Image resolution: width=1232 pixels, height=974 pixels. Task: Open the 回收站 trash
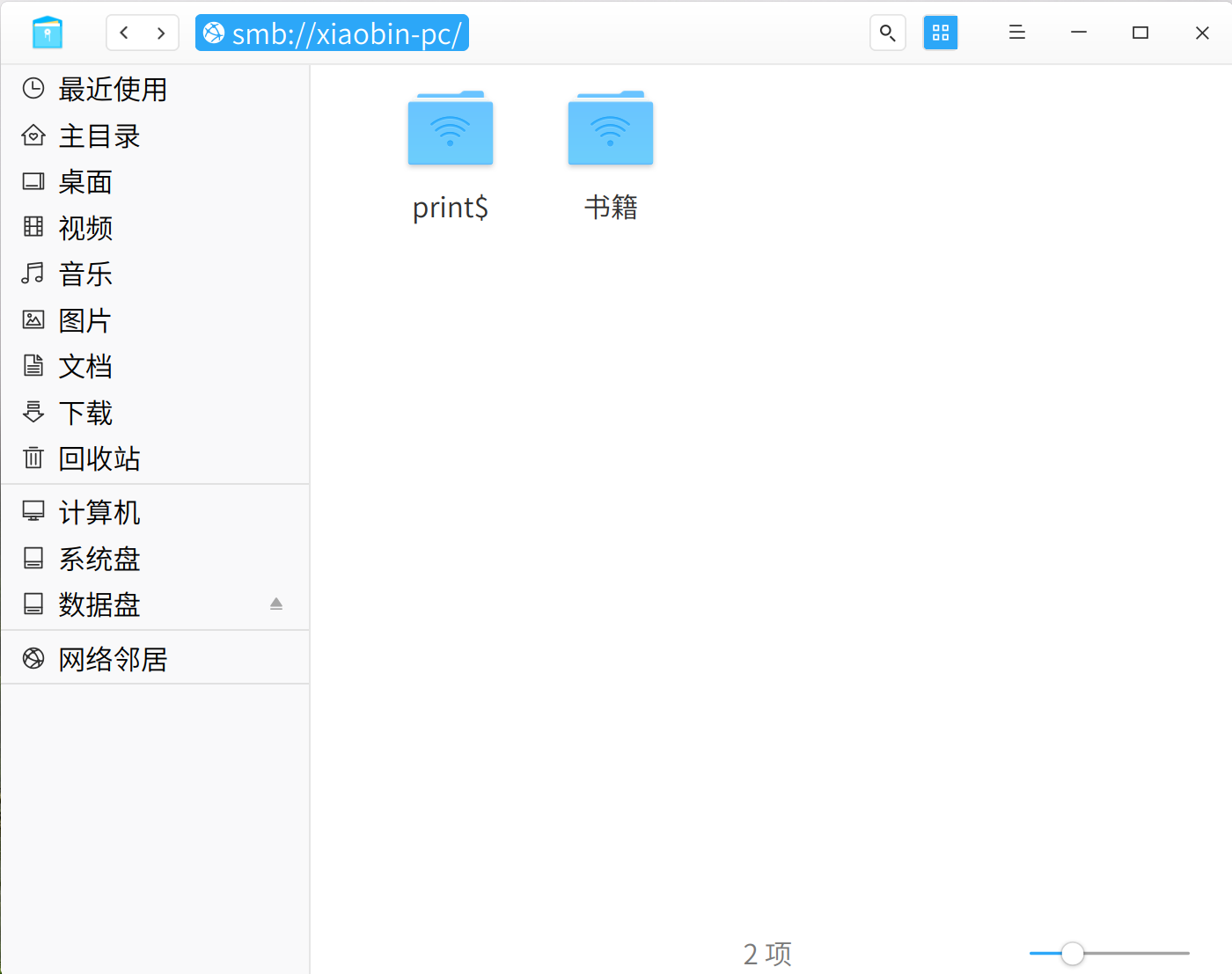point(155,458)
